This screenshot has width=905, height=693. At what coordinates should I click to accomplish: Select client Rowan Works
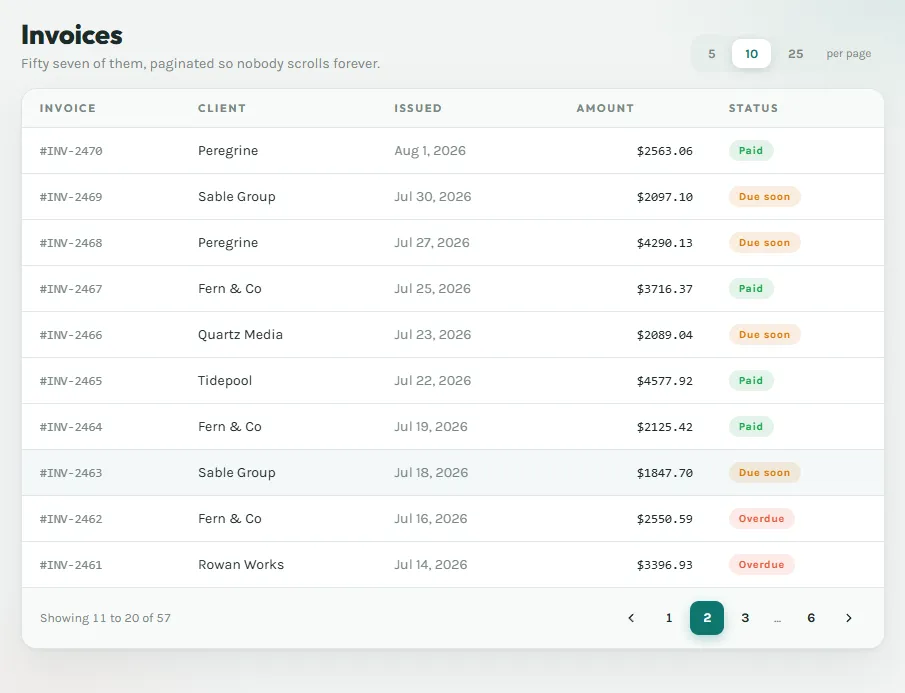click(241, 565)
